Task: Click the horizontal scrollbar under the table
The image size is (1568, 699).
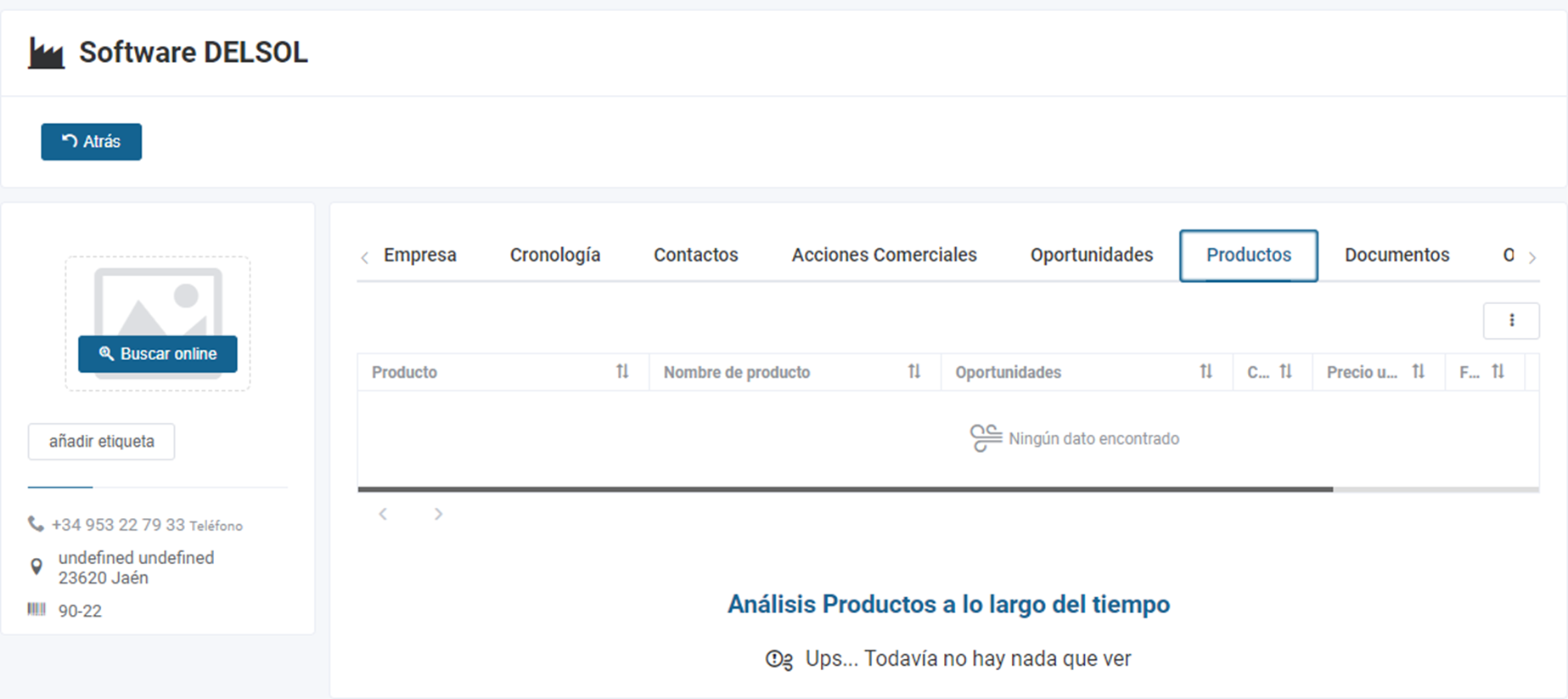Action: (846, 489)
